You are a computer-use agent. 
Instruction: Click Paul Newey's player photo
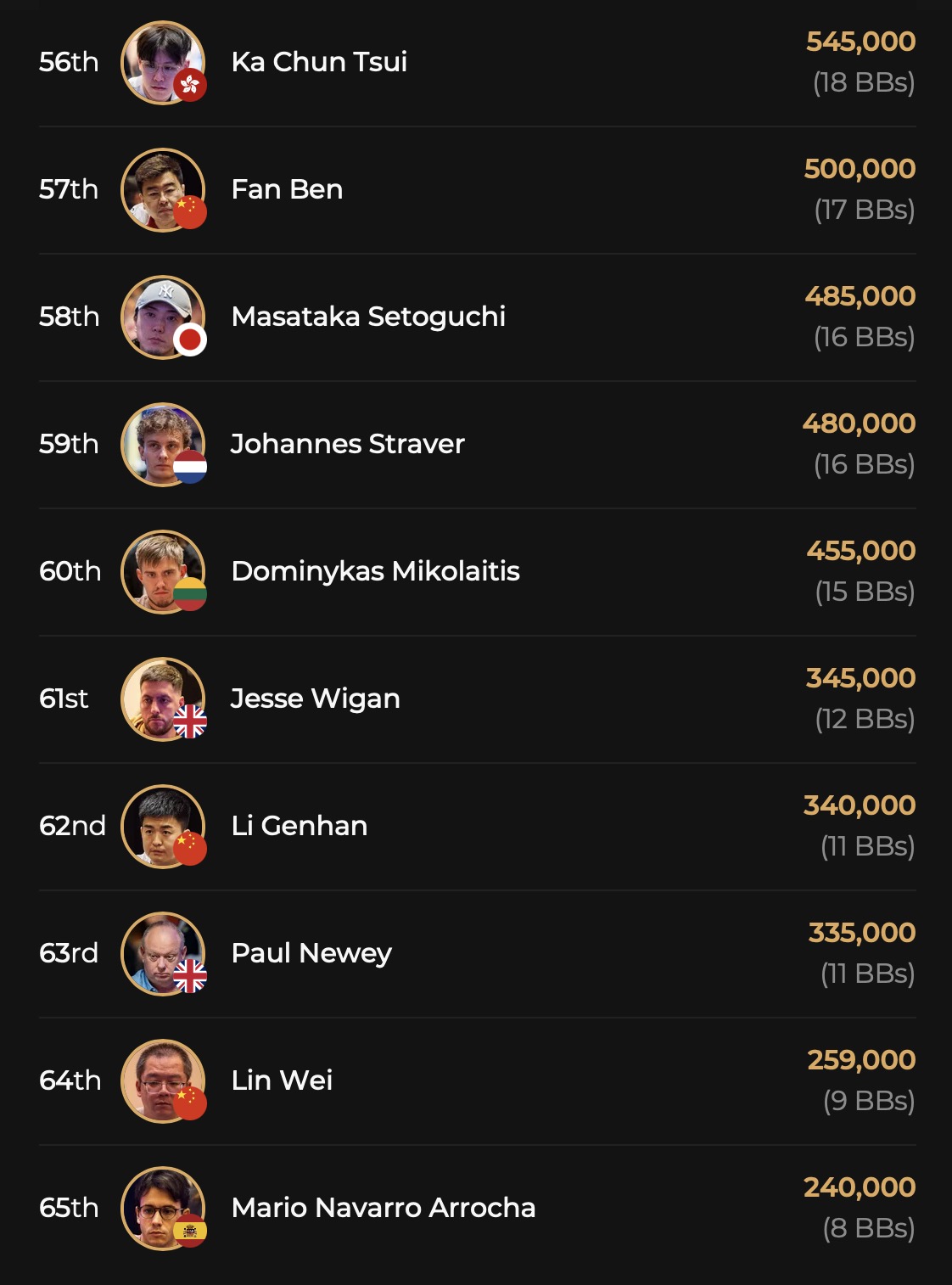pos(160,951)
